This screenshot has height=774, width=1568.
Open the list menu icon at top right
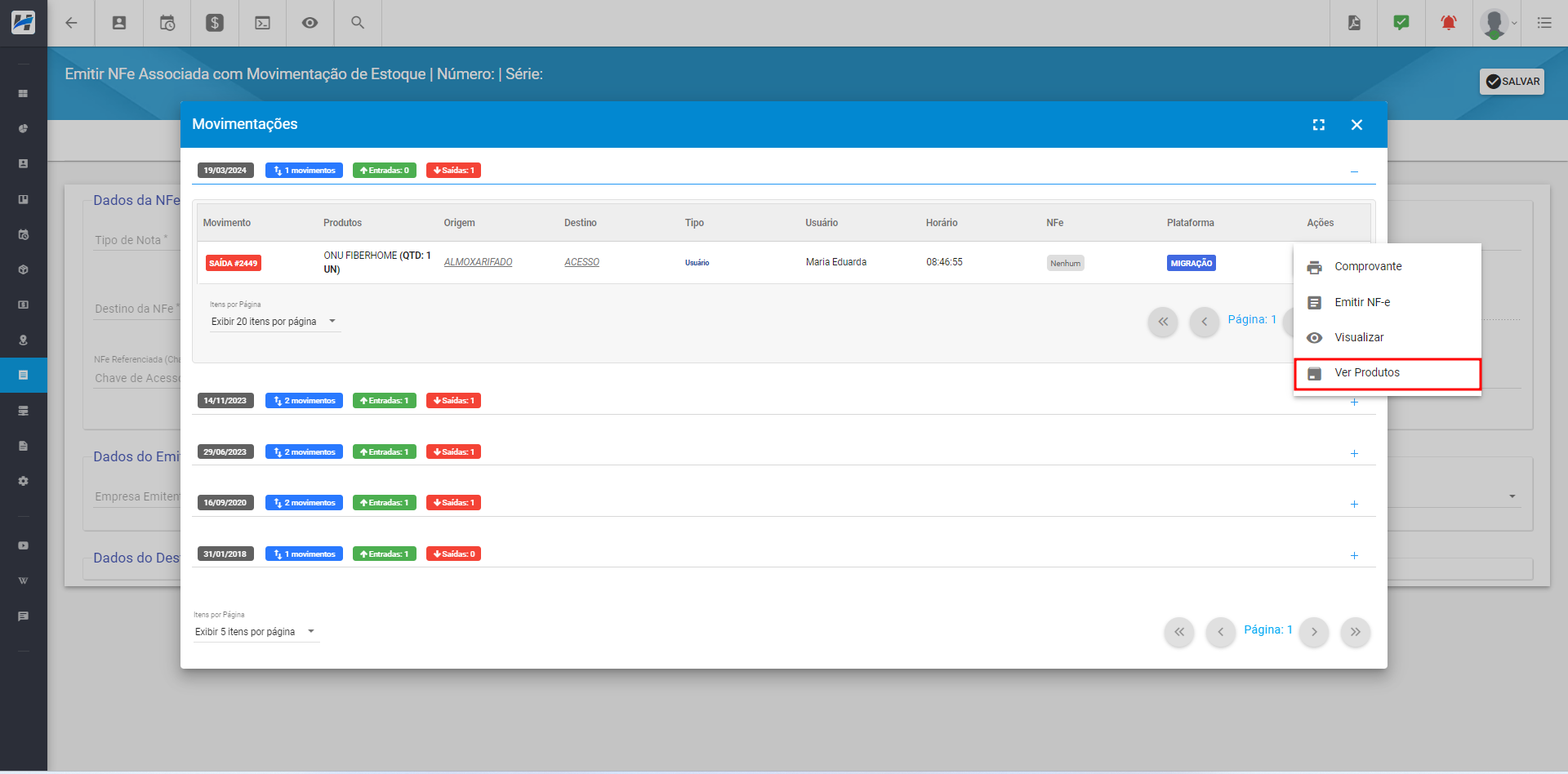coord(1544,23)
